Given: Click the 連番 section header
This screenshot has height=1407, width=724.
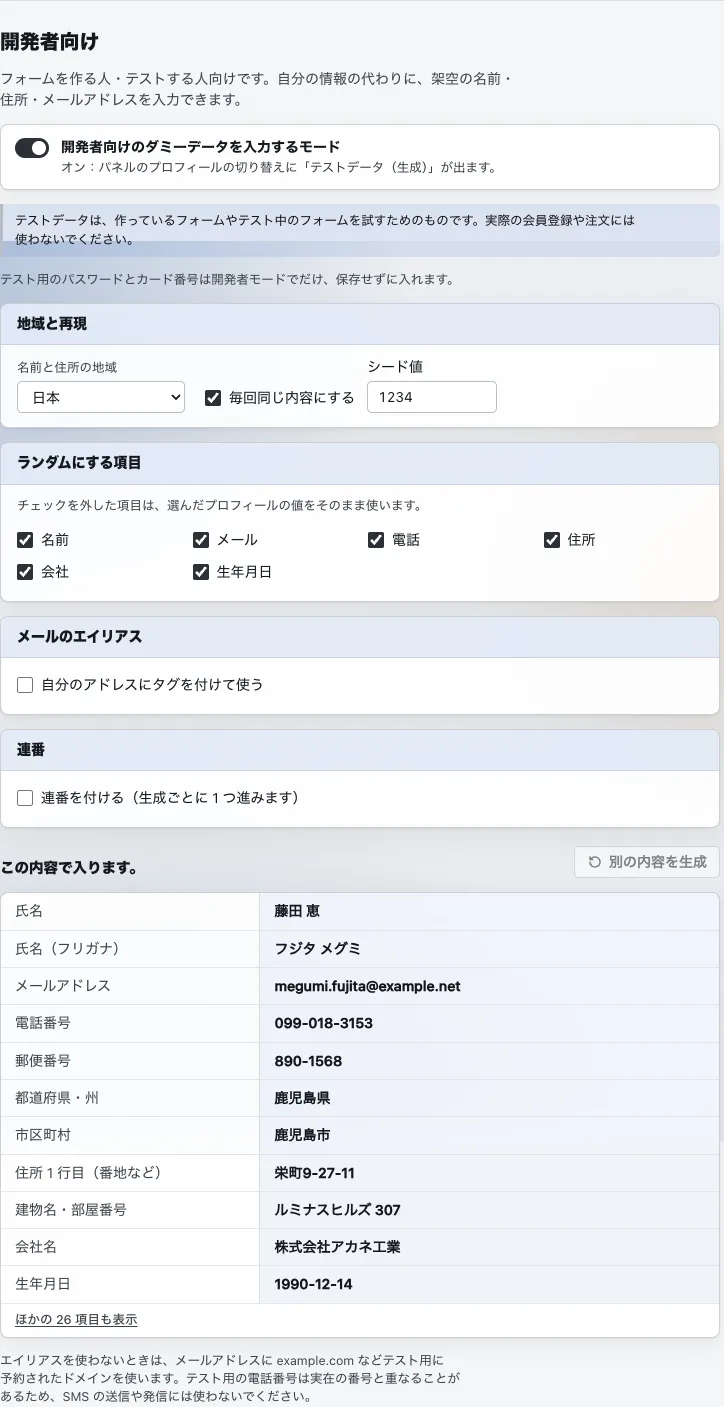Looking at the screenshot, I should click(x=360, y=750).
